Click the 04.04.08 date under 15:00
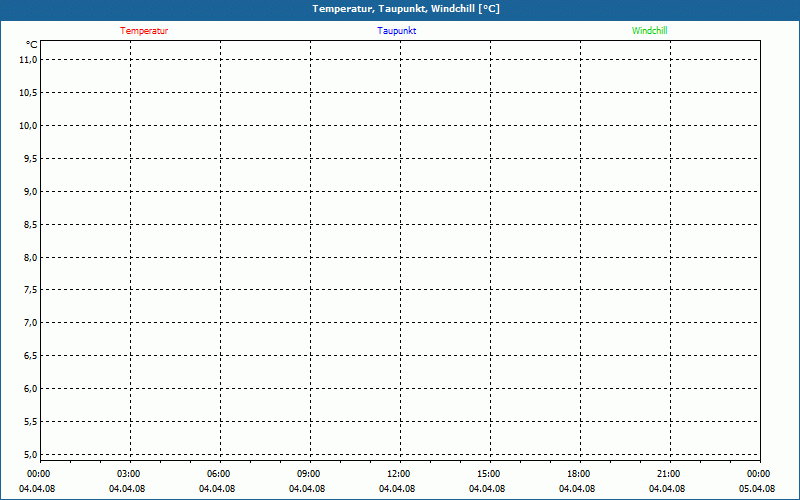The width and height of the screenshot is (800, 500). pos(487,489)
